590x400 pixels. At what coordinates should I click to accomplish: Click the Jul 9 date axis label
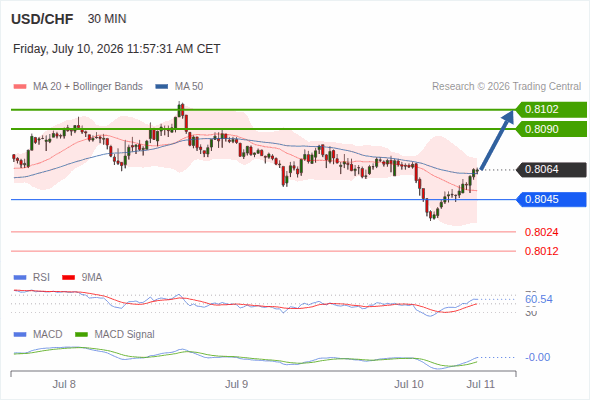(237, 384)
